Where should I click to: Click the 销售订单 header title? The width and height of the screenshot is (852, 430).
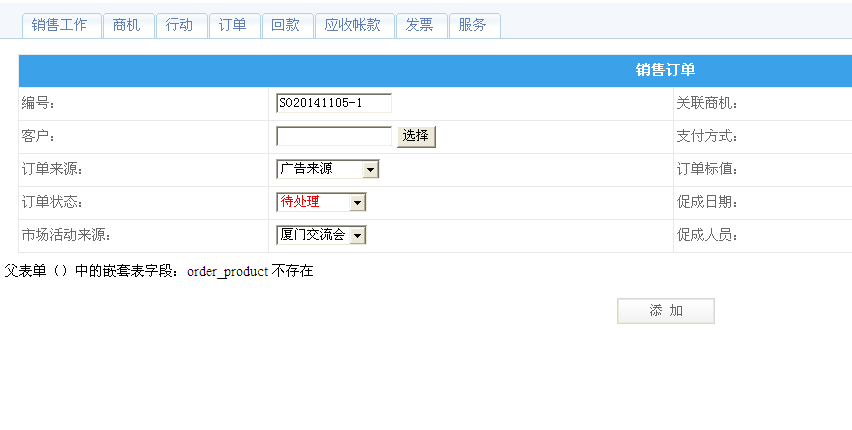tap(665, 70)
